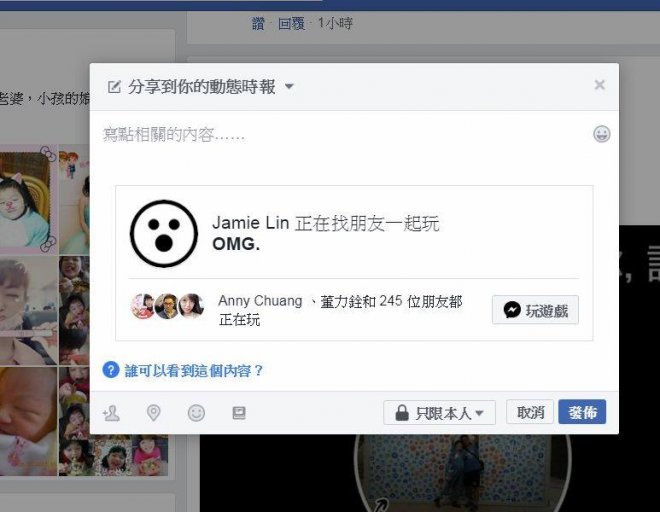Open the feeling/activity smiley icon
The height and width of the screenshot is (512, 660).
[196, 413]
